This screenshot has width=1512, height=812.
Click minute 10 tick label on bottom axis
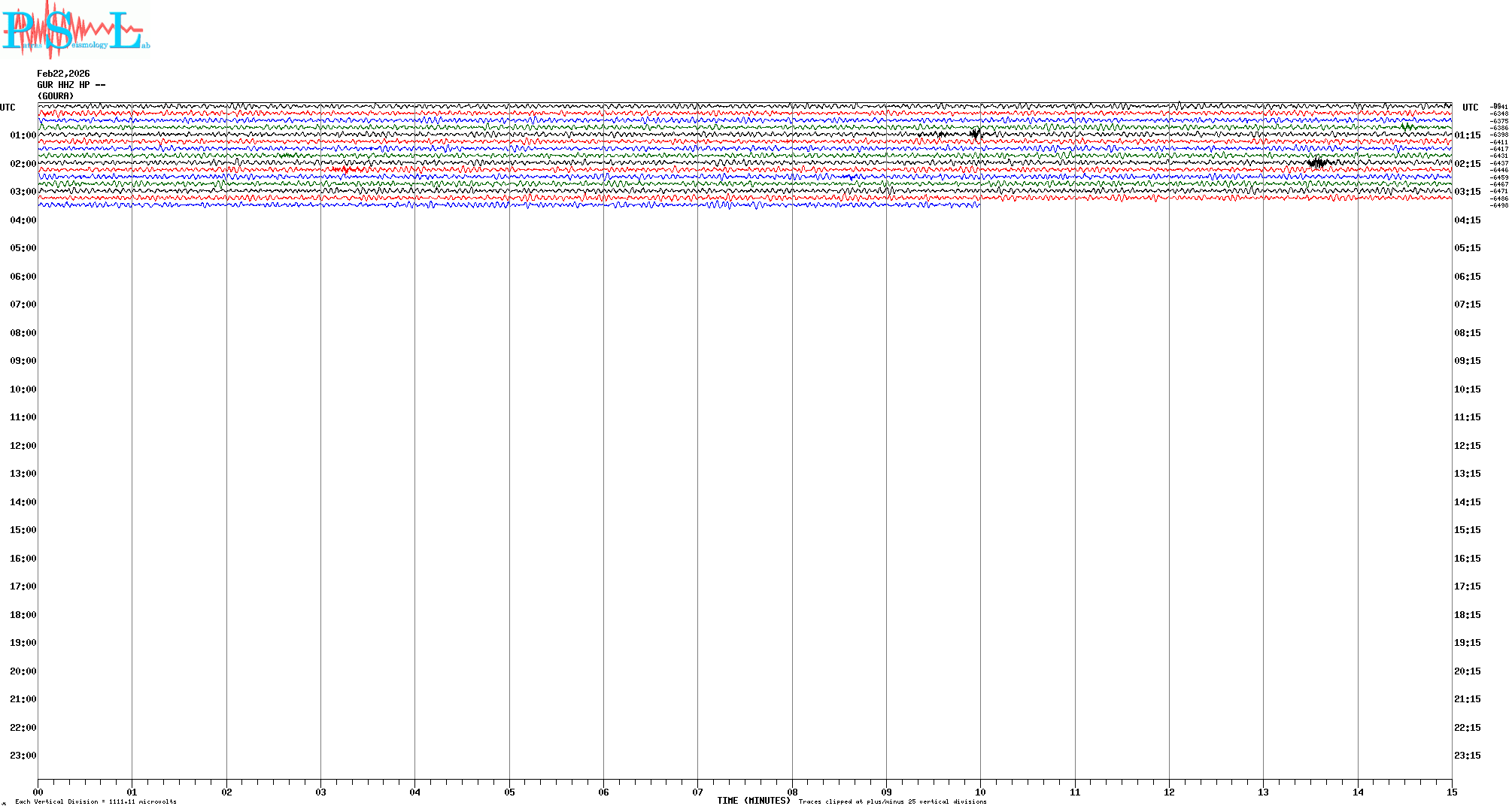980,792
